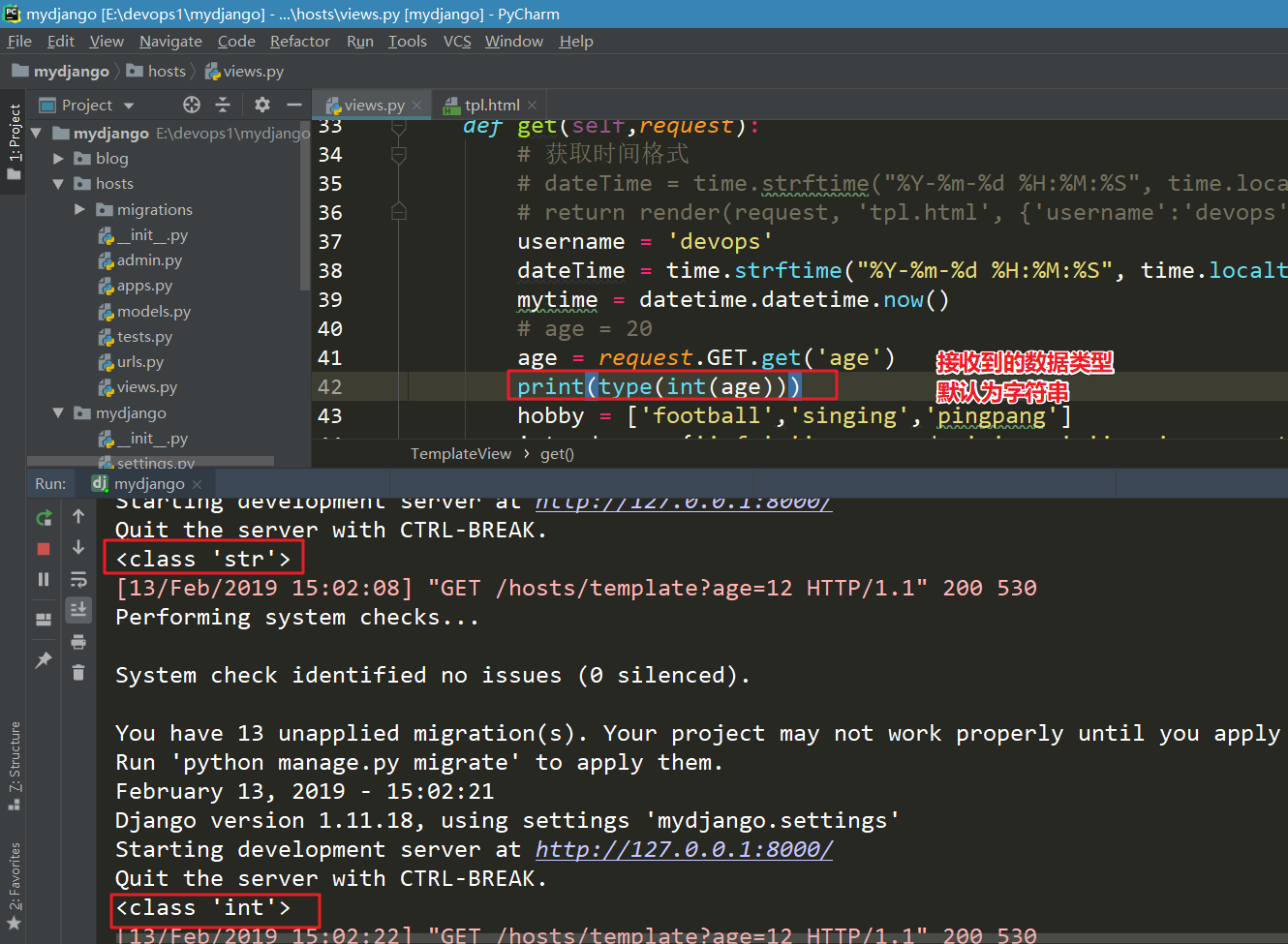
Task: Open the Window menu
Action: pos(514,41)
